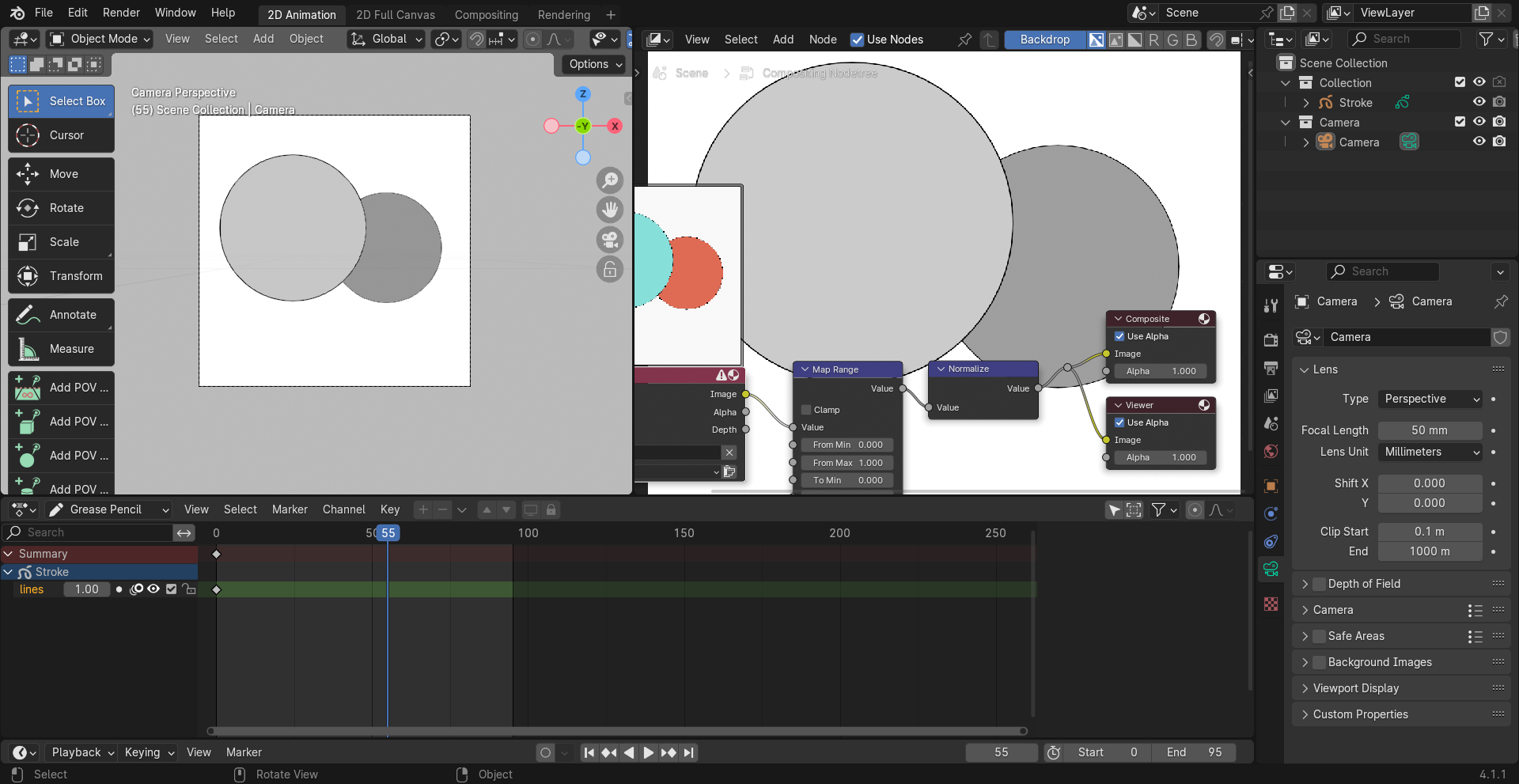This screenshot has width=1519, height=784.
Task: Switch to the 2D Full Canvas tab
Action: (396, 15)
